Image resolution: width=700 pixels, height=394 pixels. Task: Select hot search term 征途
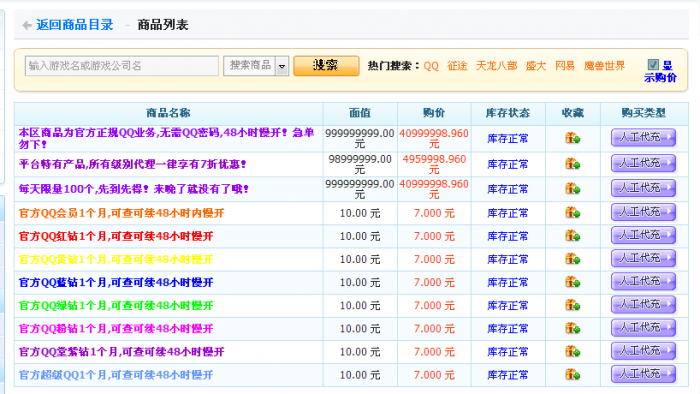(x=457, y=66)
